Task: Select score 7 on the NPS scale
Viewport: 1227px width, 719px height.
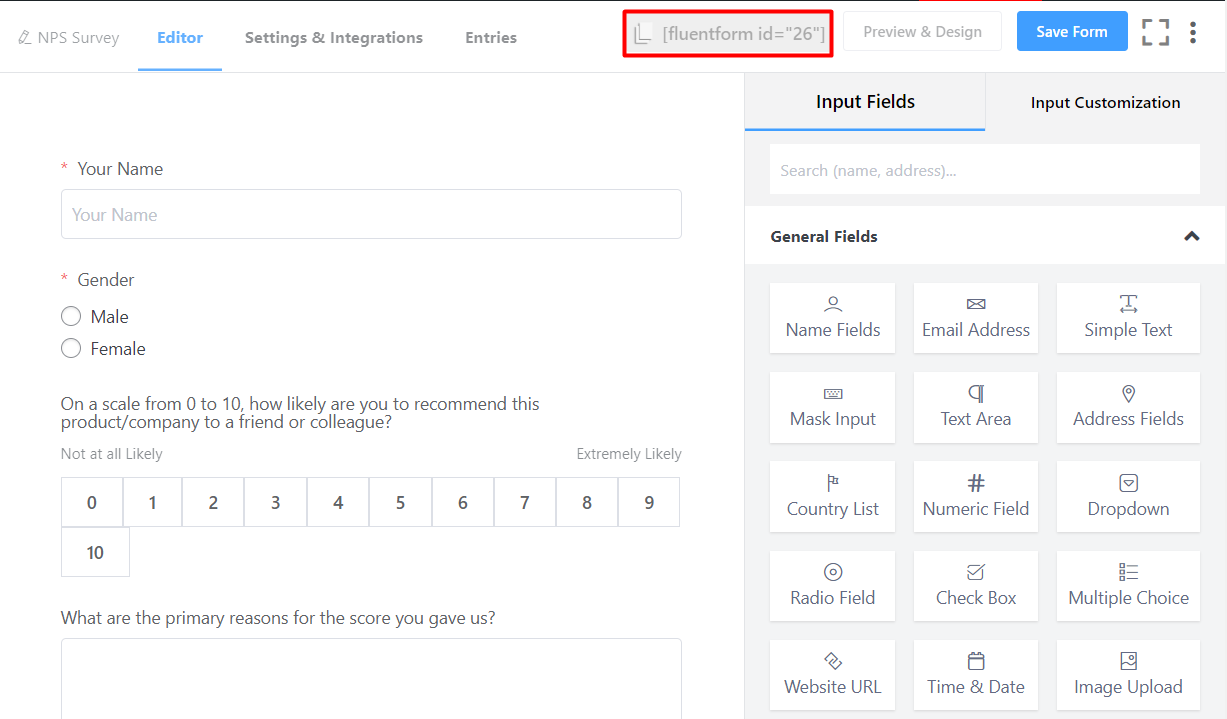Action: pyautogui.click(x=524, y=501)
